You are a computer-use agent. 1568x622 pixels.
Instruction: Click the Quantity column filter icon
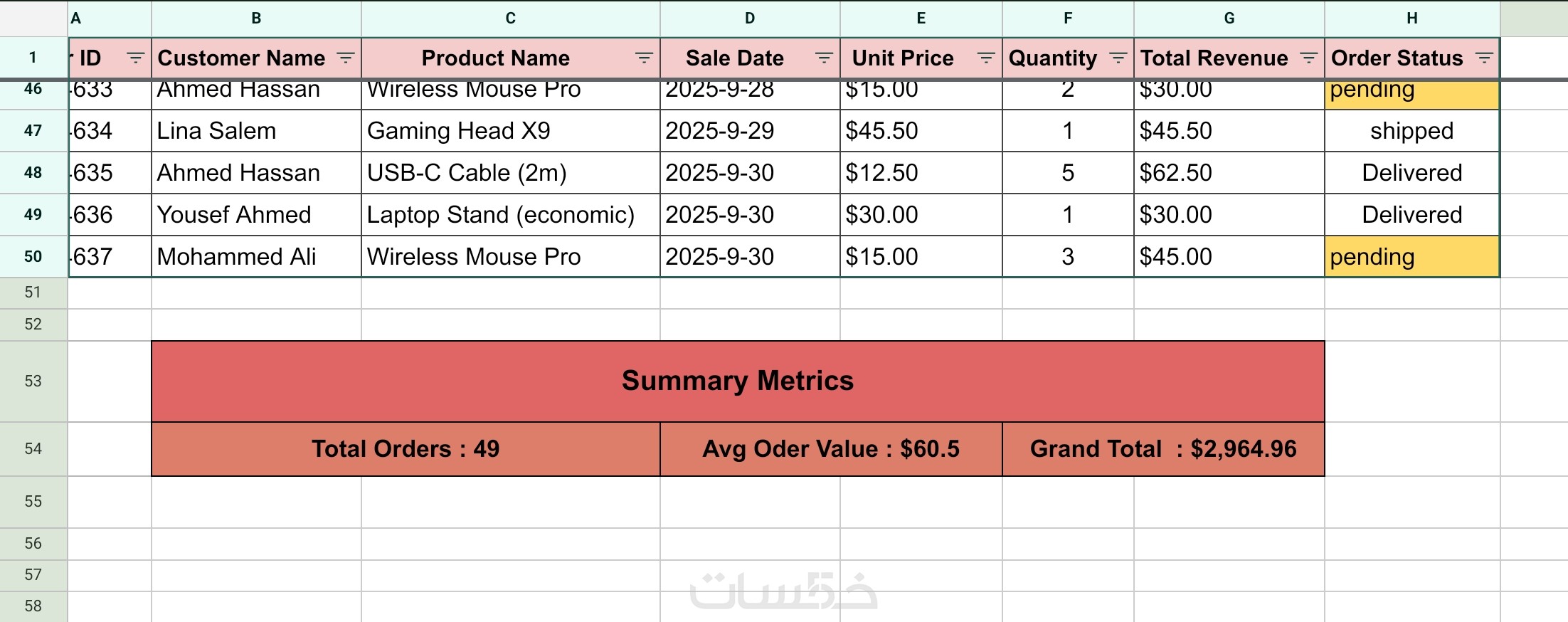(1118, 58)
